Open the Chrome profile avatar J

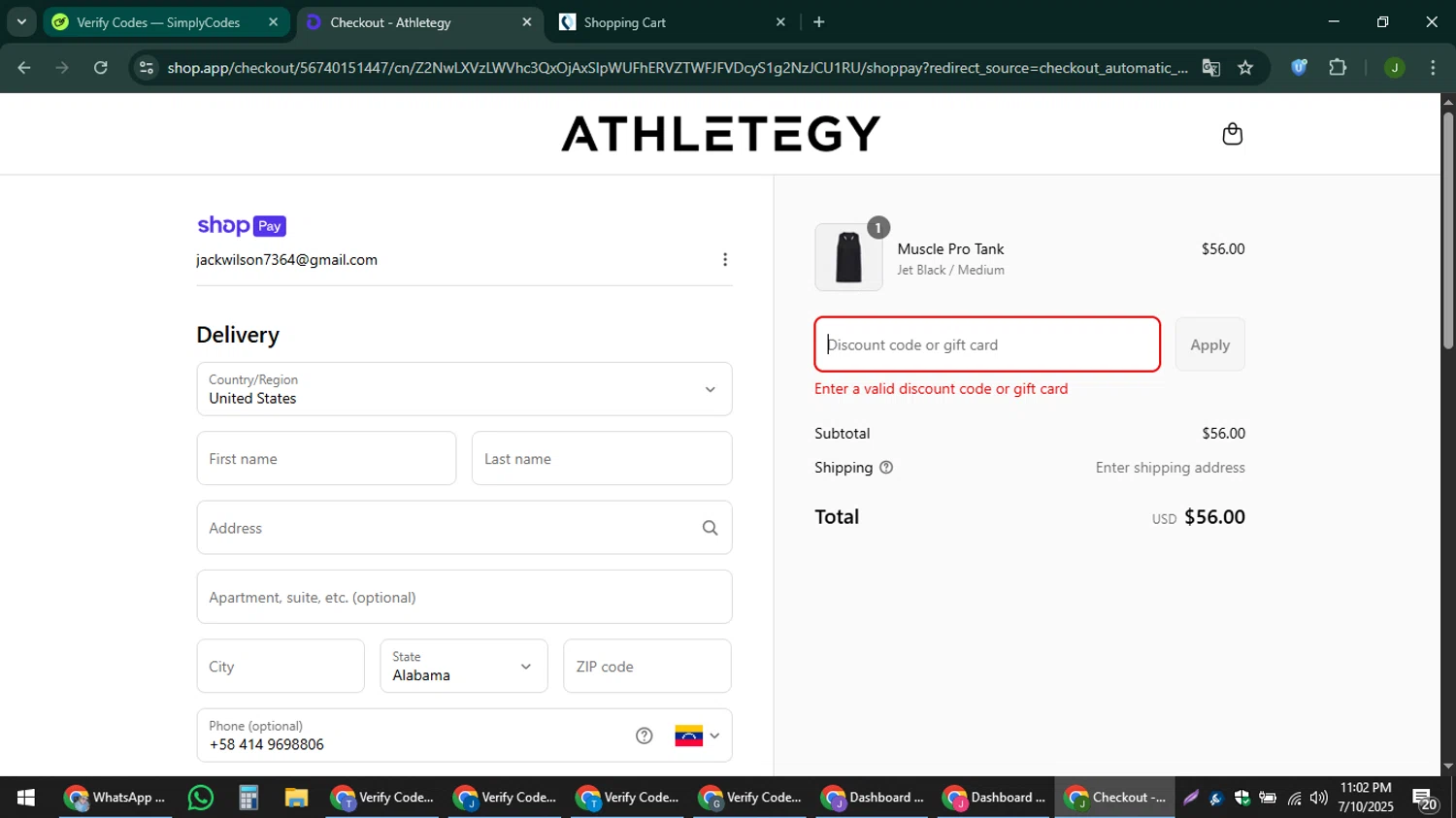(1394, 68)
